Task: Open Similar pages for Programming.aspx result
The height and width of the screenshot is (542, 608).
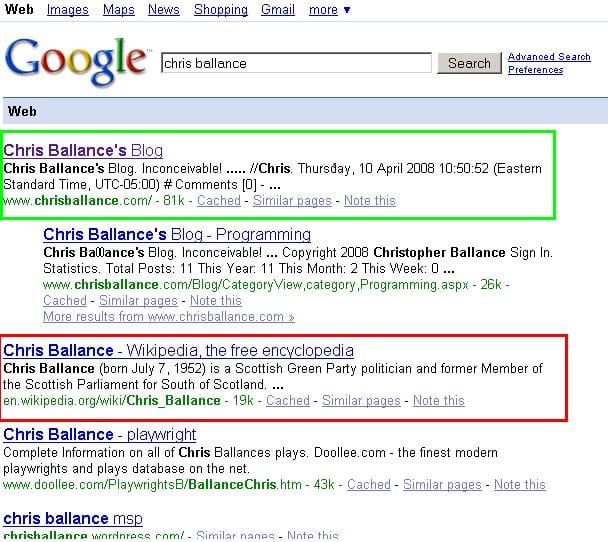Action: pyautogui.click(x=138, y=300)
